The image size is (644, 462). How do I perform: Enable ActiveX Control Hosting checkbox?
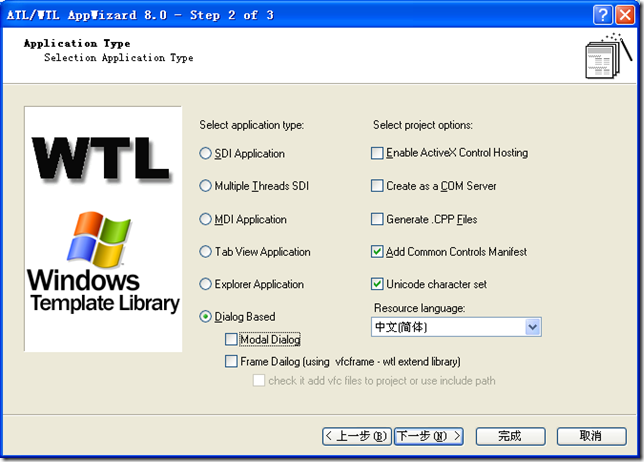click(377, 153)
